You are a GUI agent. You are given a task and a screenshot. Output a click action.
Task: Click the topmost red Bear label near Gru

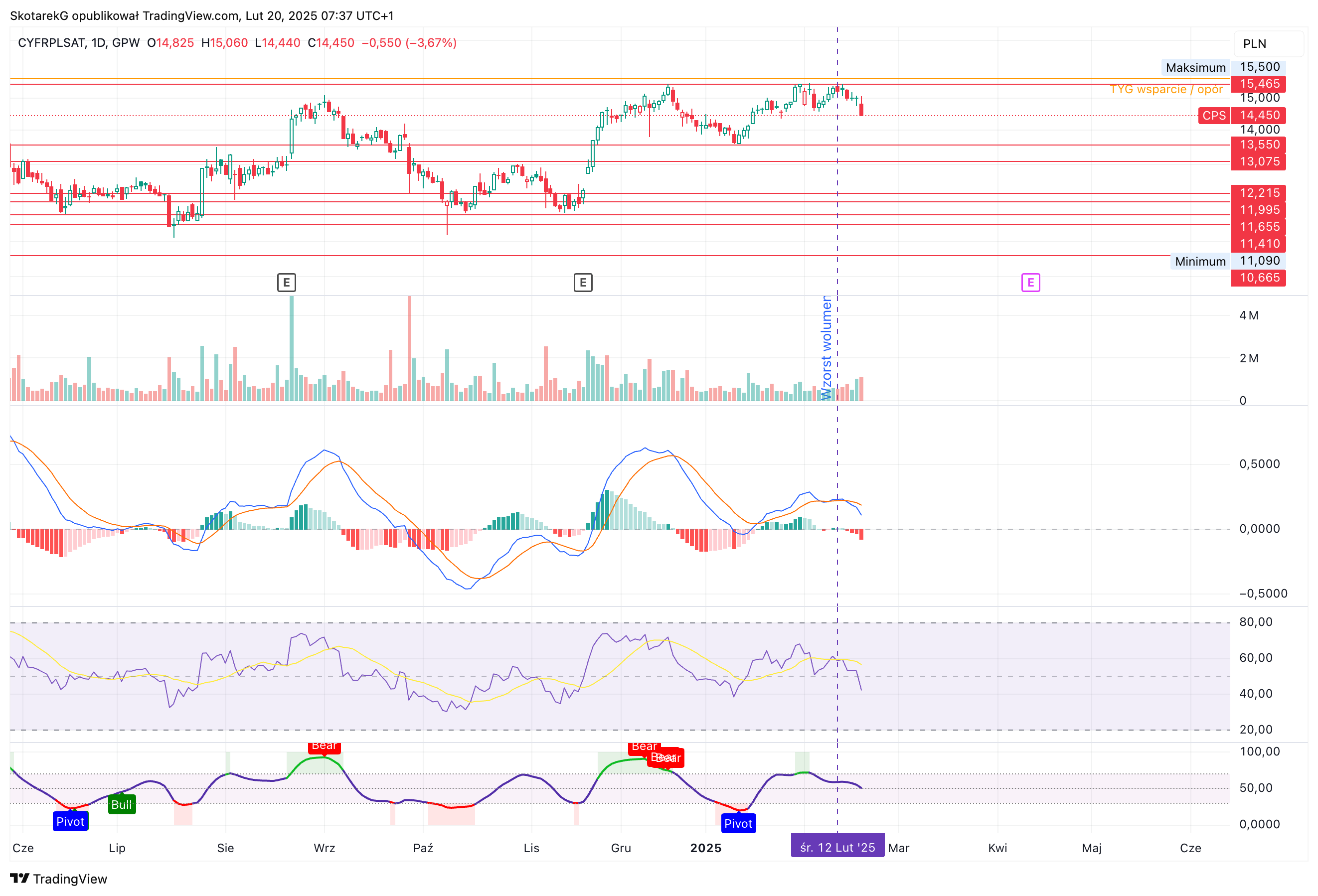coord(644,747)
